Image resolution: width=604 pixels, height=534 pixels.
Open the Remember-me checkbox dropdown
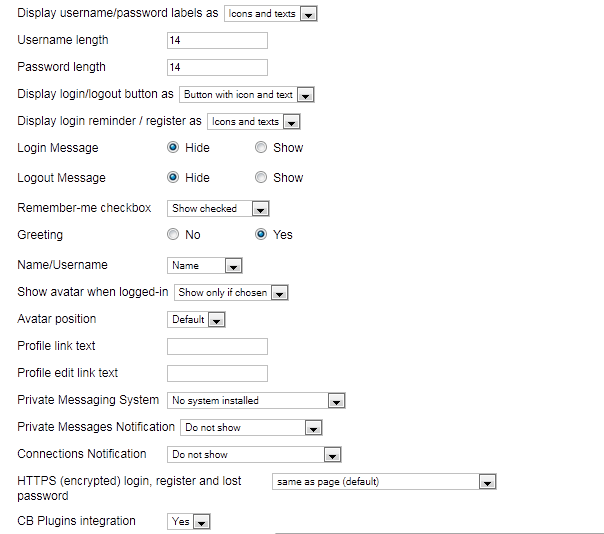[x=218, y=209]
